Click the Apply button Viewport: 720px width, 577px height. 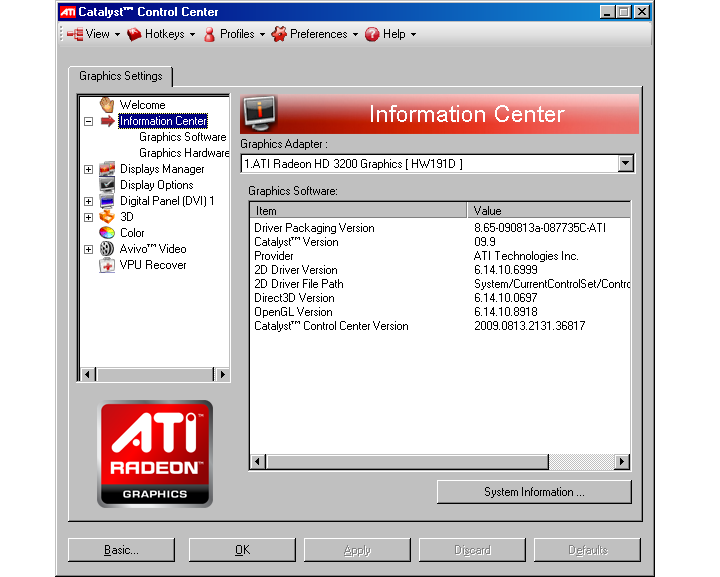(x=357, y=550)
